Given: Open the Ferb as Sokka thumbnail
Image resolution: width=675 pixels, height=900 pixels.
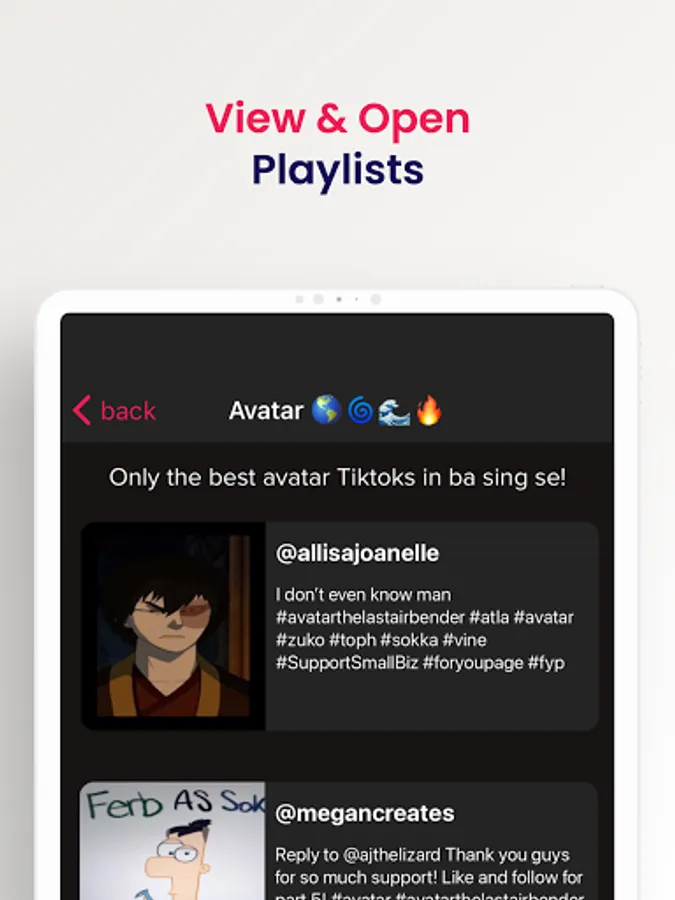Looking at the screenshot, I should pos(172,841).
